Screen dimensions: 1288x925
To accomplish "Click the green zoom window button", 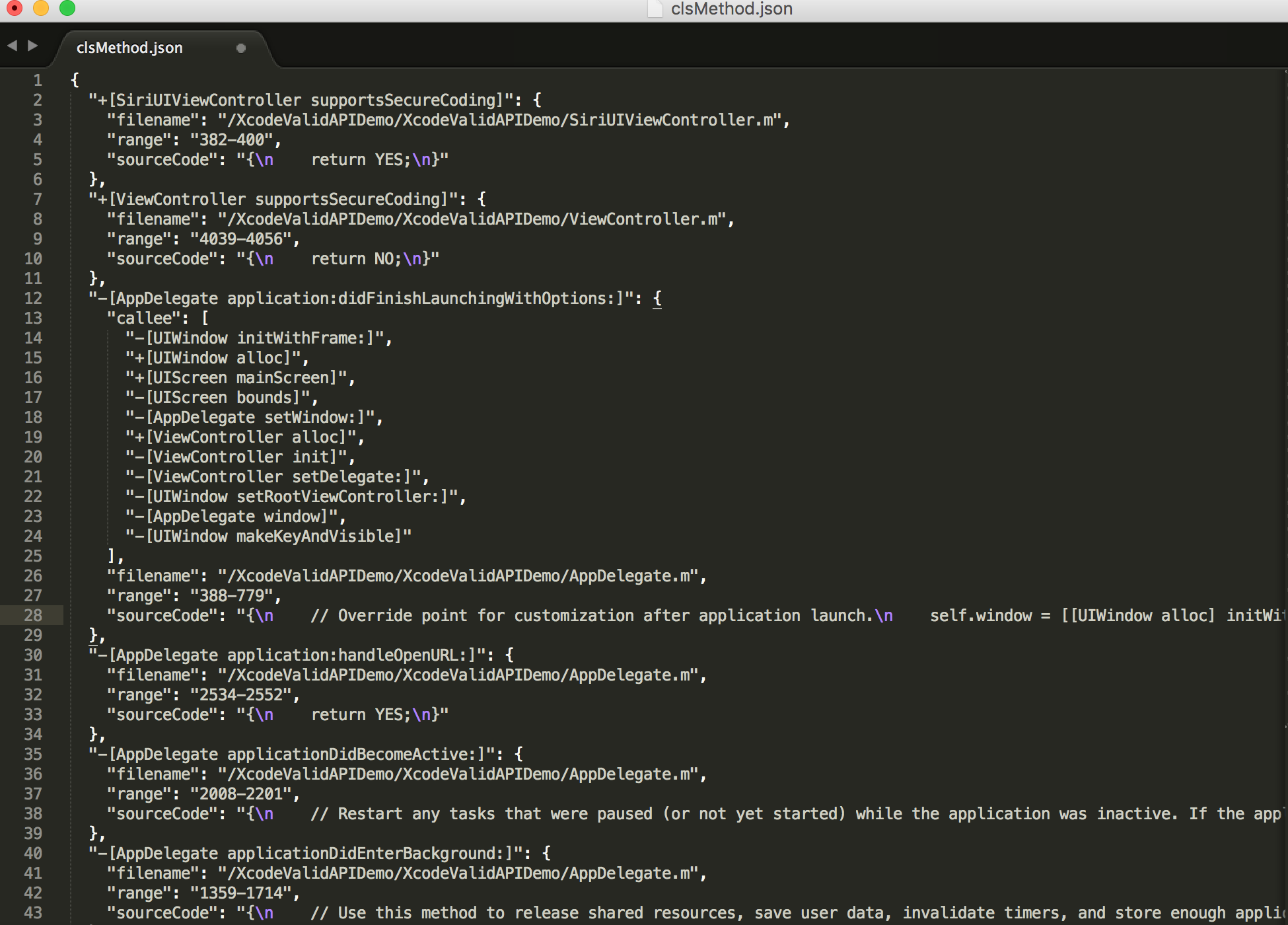I will coord(67,8).
